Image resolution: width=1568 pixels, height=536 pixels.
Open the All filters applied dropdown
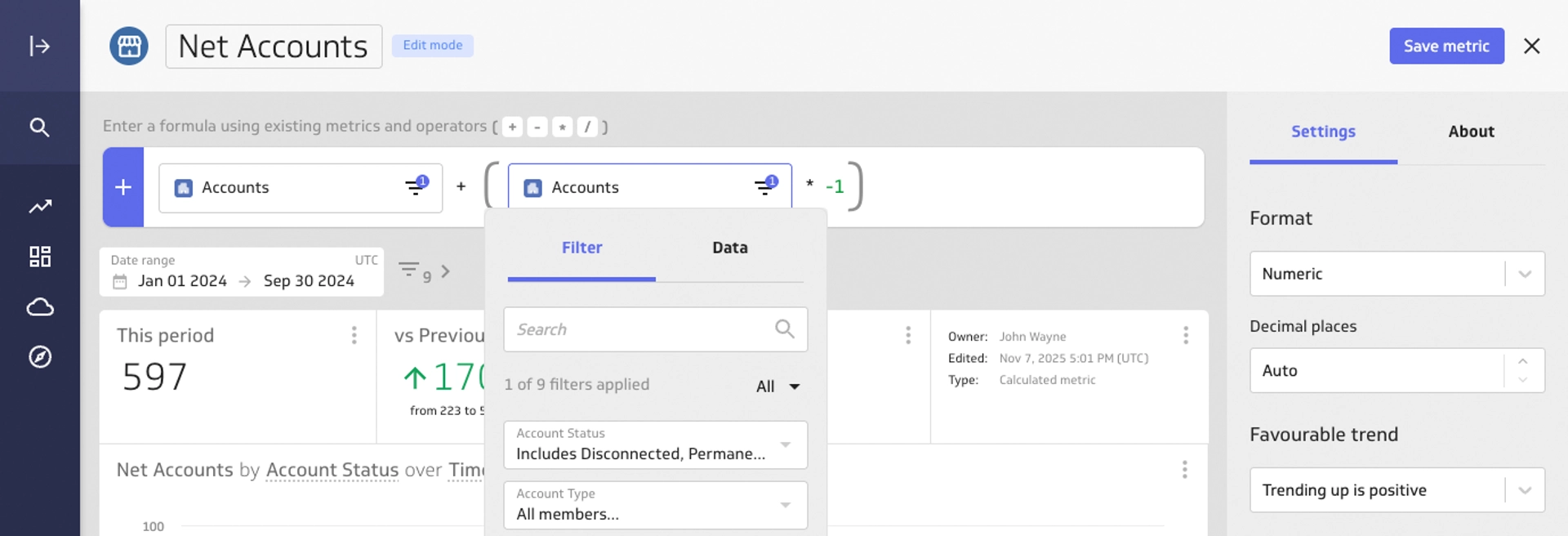[777, 386]
